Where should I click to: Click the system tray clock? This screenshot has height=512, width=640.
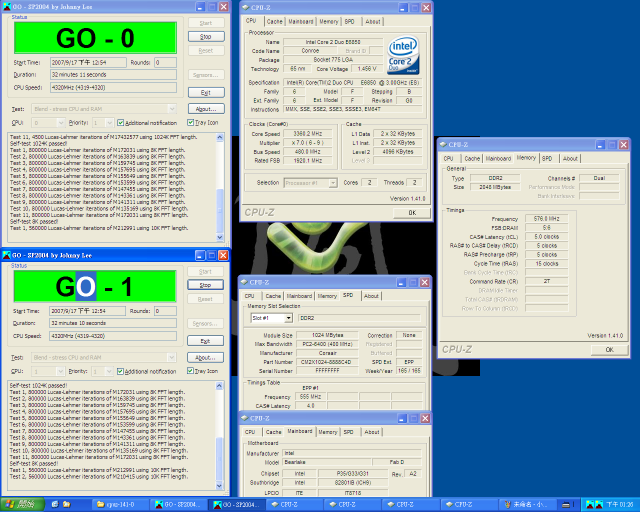tap(620, 505)
